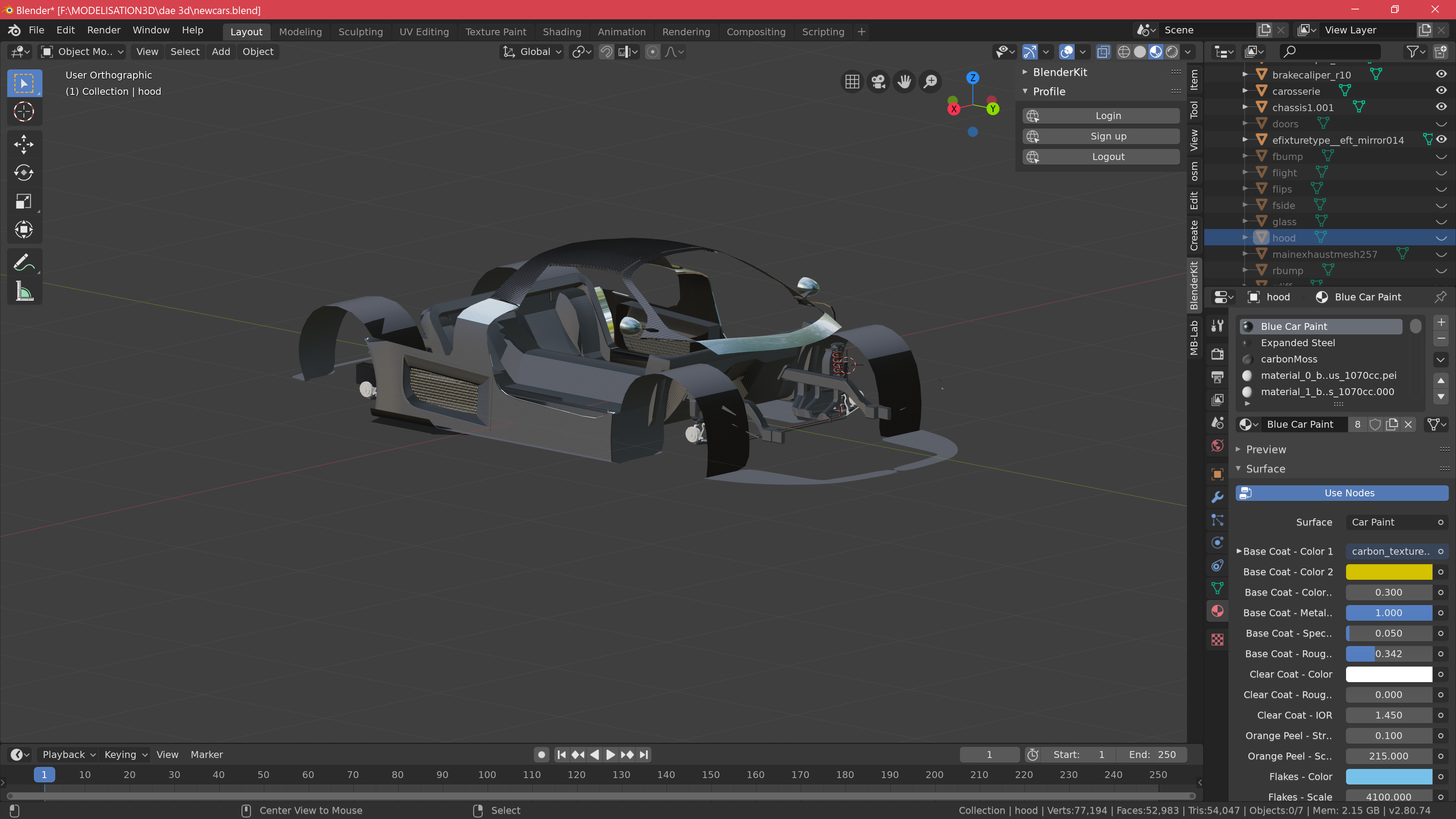The image size is (1456, 819).
Task: Open the yellow Base Coat Color 2 swatch
Action: [x=1388, y=572]
